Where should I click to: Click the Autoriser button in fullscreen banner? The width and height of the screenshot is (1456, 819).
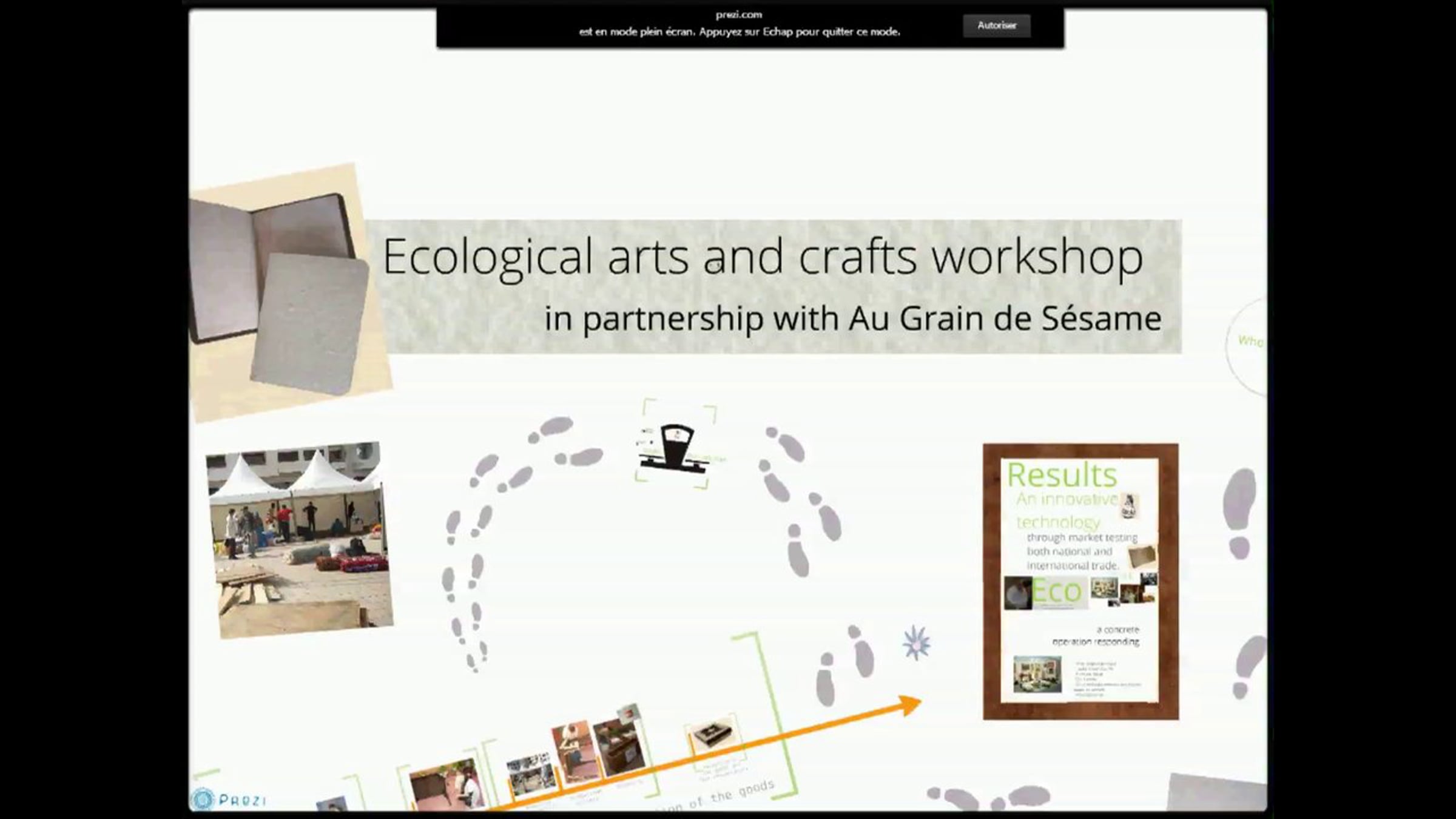[x=996, y=25]
